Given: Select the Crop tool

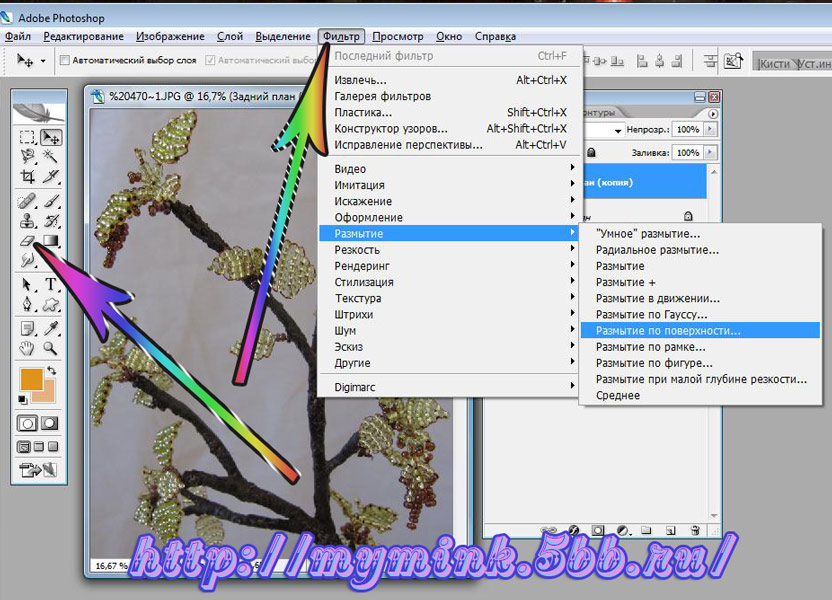Looking at the screenshot, I should pos(27,176).
